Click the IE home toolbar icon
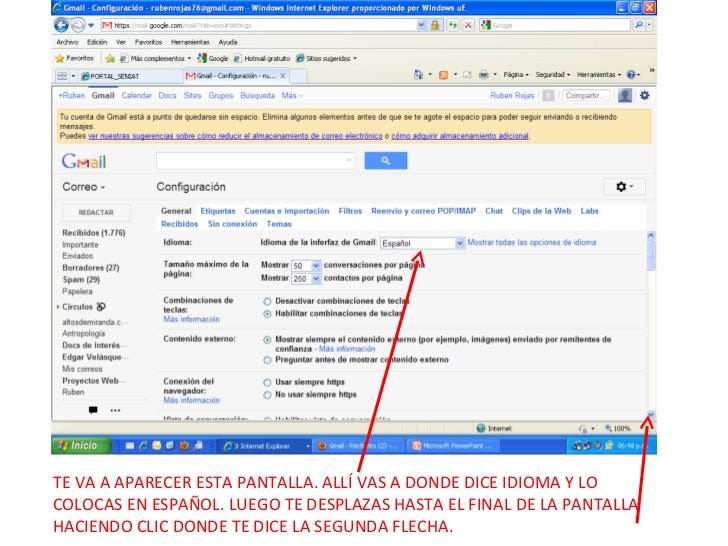The height and width of the screenshot is (546, 728). coord(418,75)
